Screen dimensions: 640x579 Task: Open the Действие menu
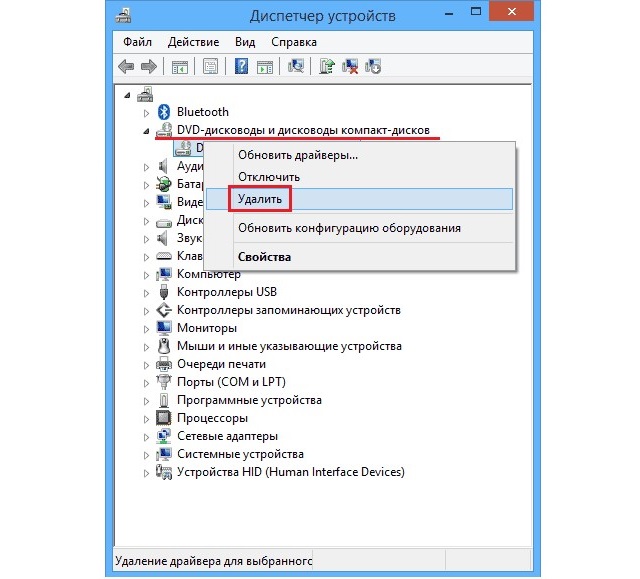click(x=194, y=42)
